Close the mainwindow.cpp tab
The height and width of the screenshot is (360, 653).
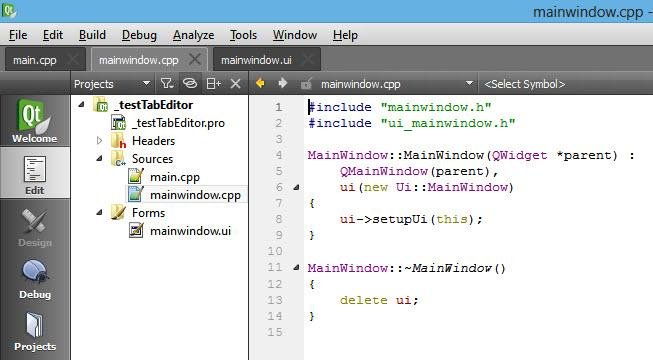tap(194, 60)
